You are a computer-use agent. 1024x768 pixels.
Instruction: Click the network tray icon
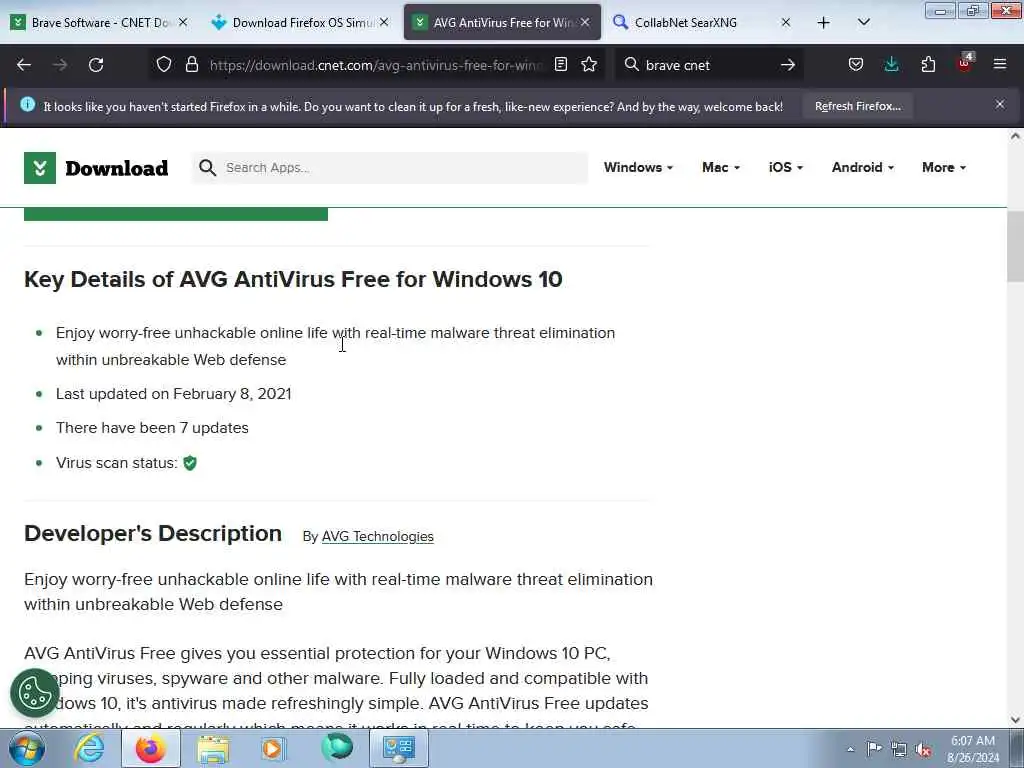(899, 749)
